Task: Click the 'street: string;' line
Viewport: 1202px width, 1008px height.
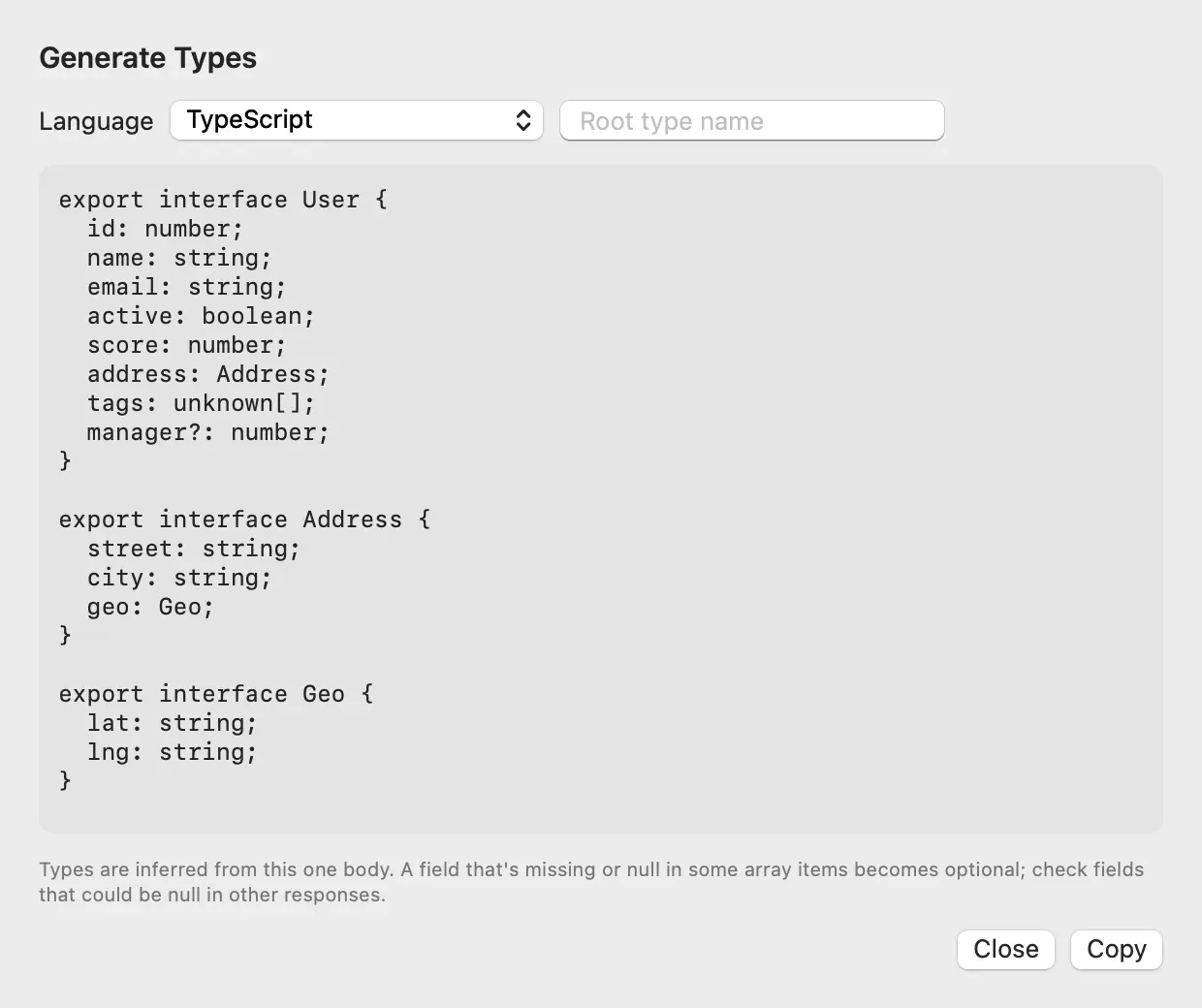Action: [x=194, y=549]
